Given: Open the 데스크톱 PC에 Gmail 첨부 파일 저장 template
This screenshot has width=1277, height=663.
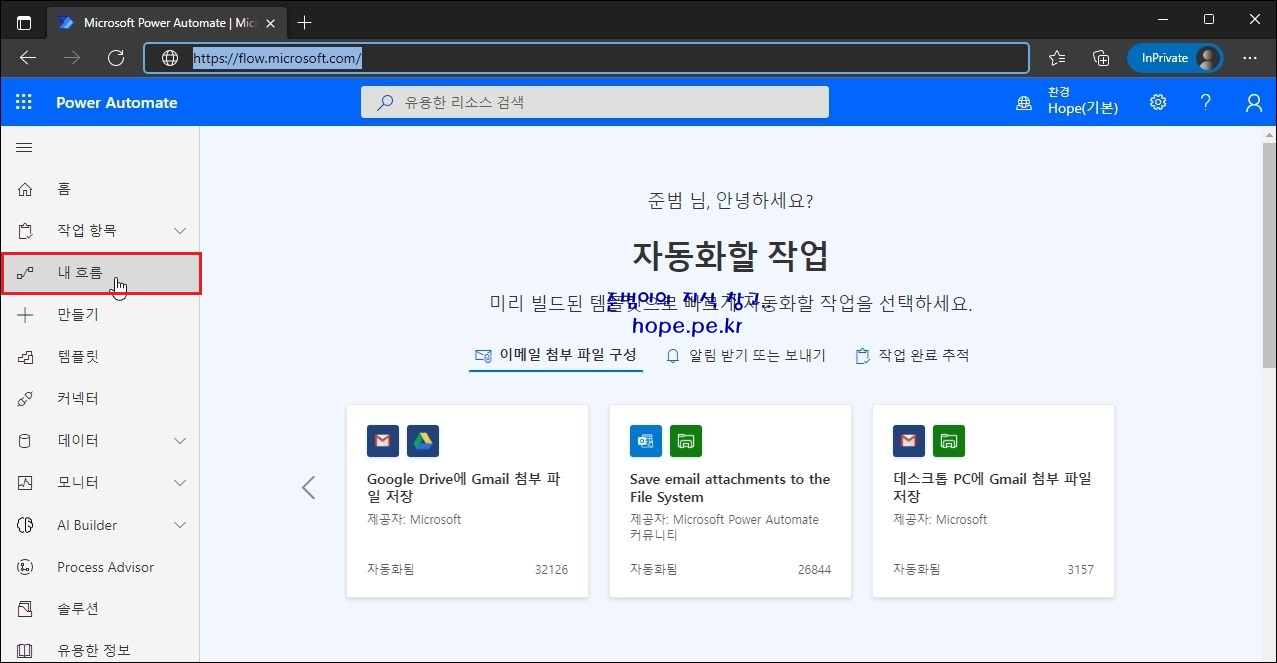Looking at the screenshot, I should point(993,501).
